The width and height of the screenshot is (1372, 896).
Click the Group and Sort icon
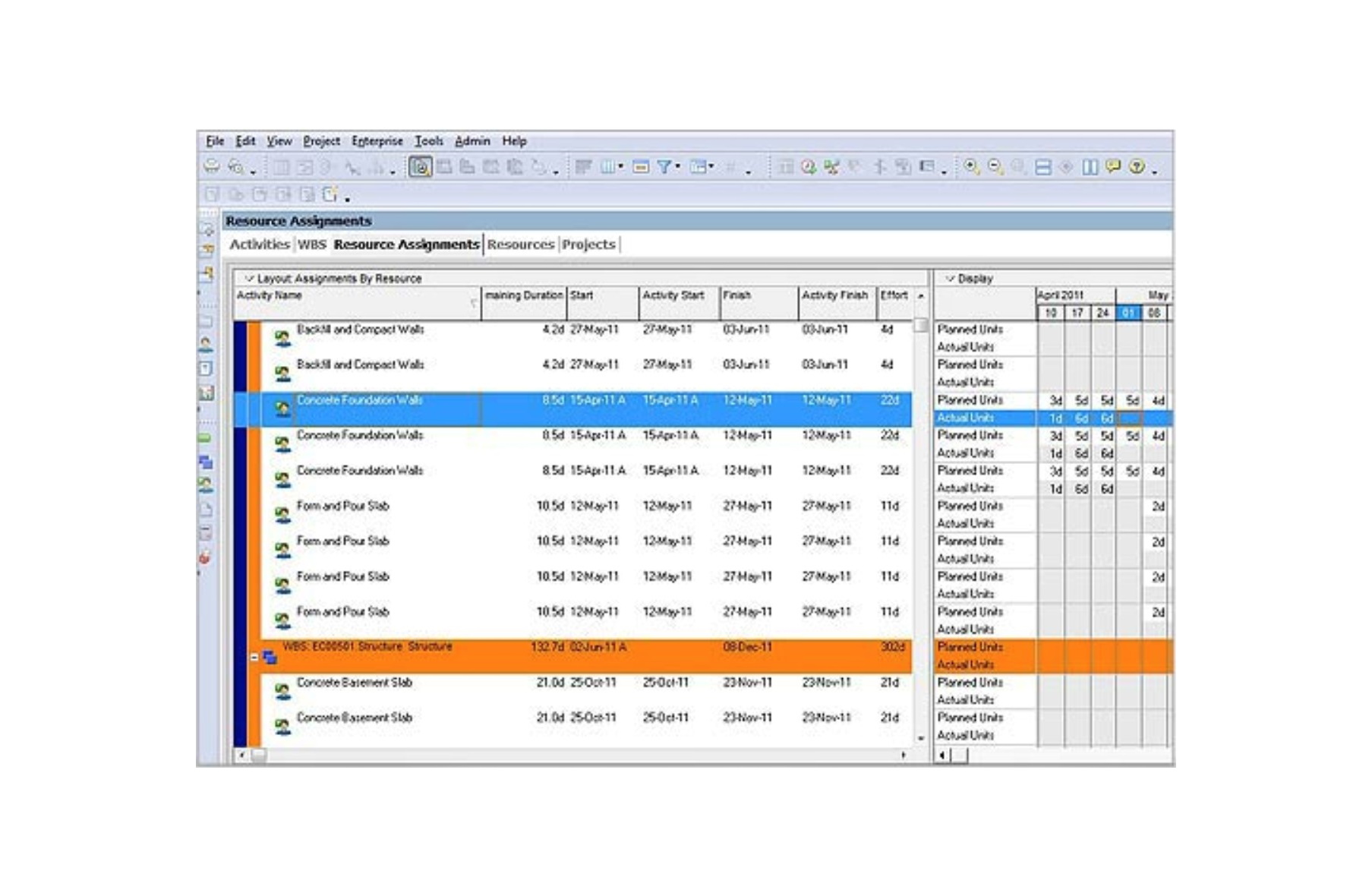[x=698, y=167]
